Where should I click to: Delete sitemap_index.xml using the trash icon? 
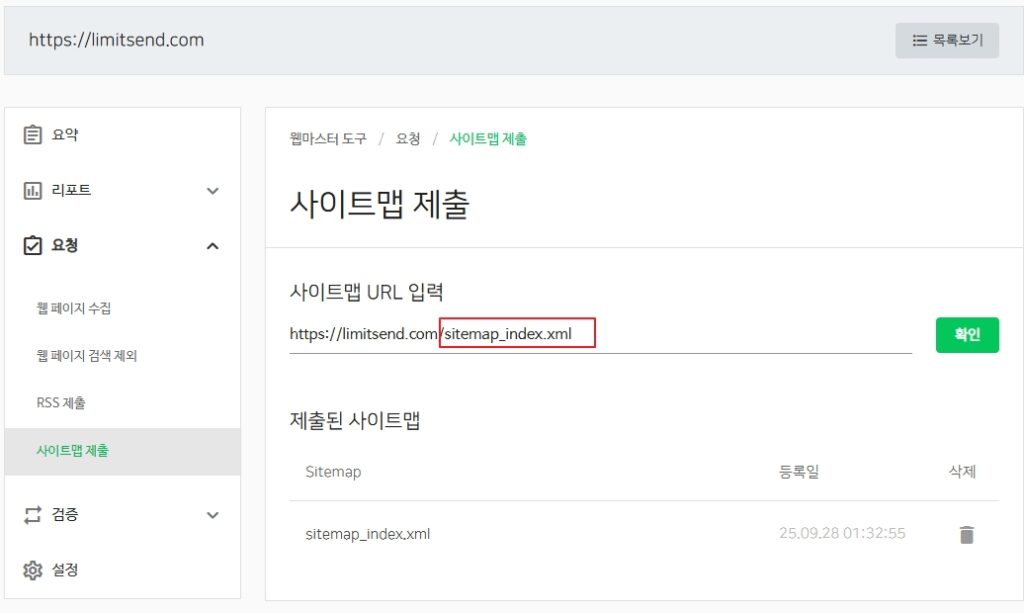[x=966, y=534]
